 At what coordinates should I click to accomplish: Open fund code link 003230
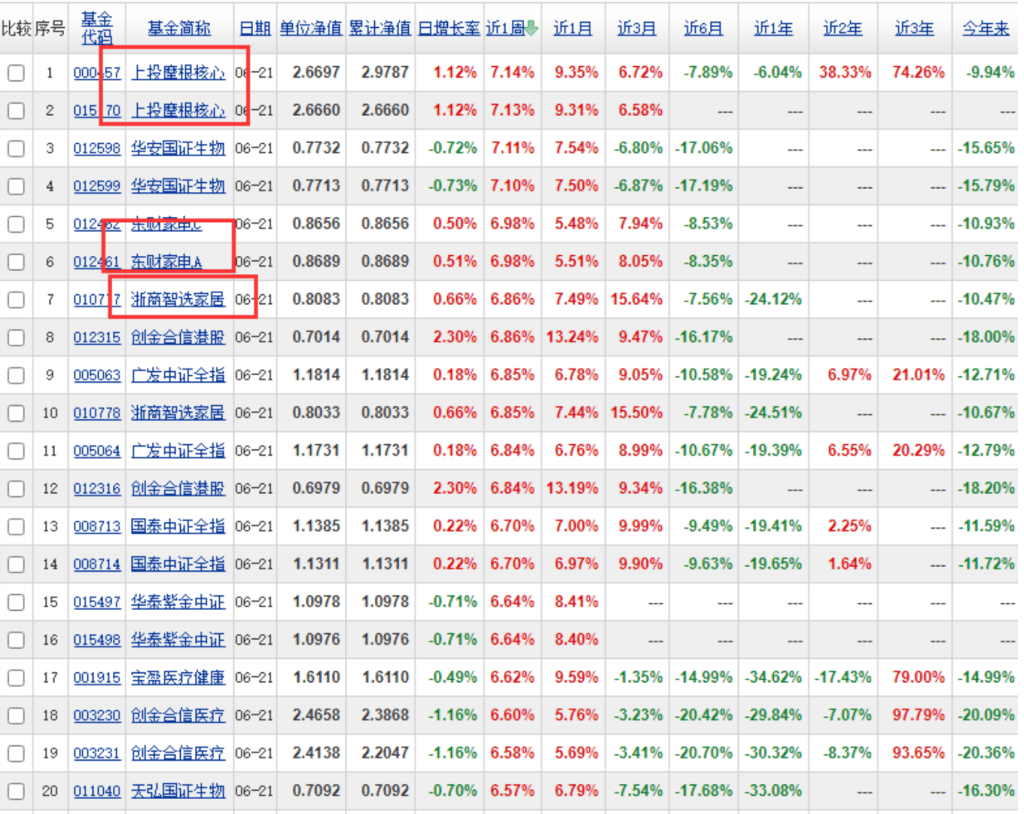tap(97, 716)
